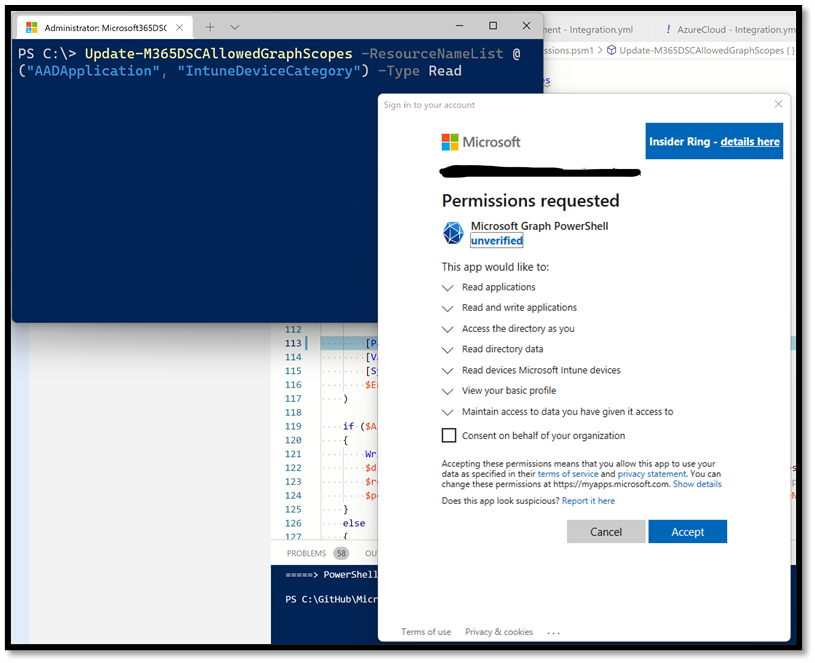
Task: Click the PS C:\GitHub prompt in VS Code terminal
Action: click(331, 599)
